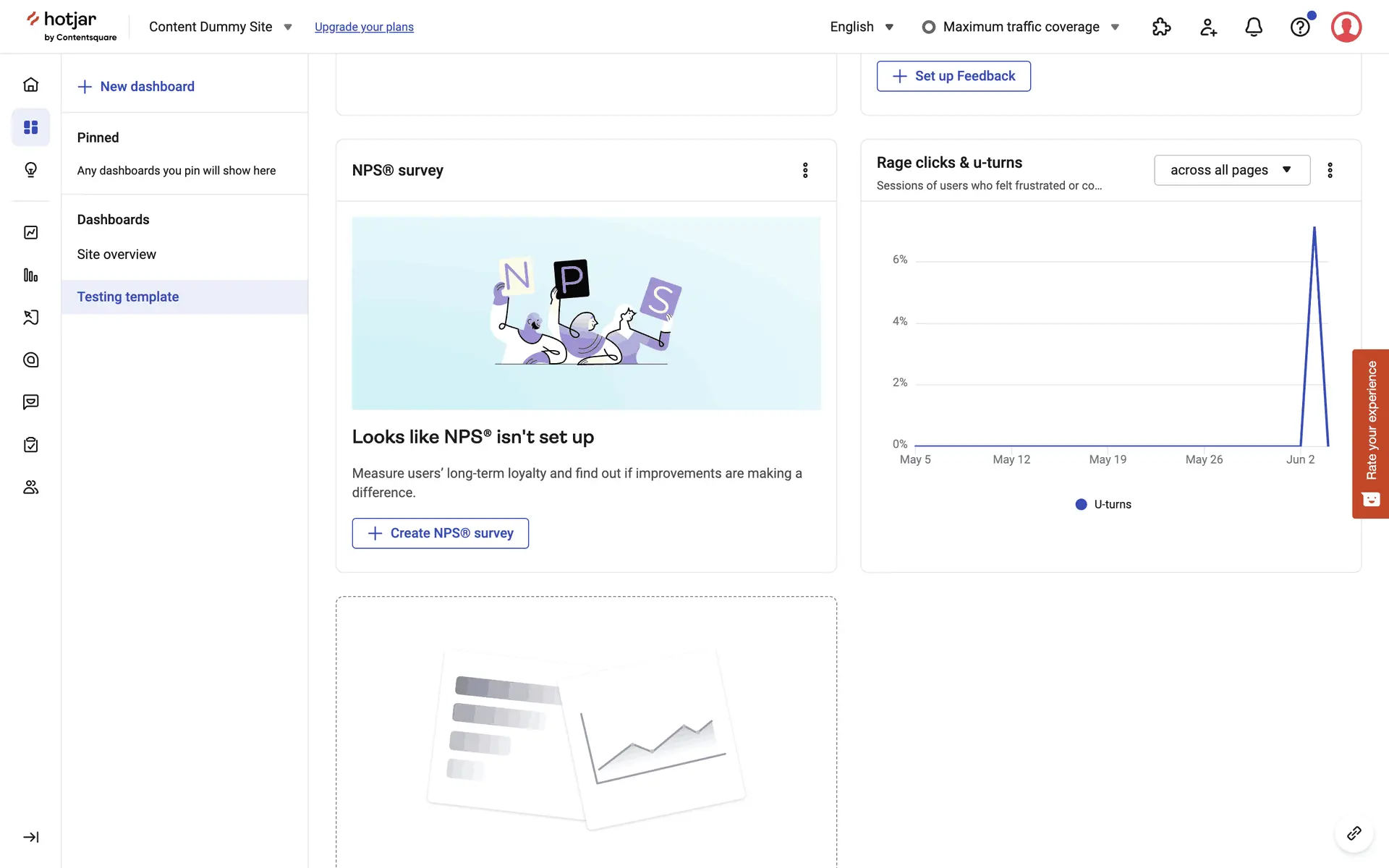Open the Funnels bar sidebar icon
The image size is (1389, 868).
coord(30,275)
